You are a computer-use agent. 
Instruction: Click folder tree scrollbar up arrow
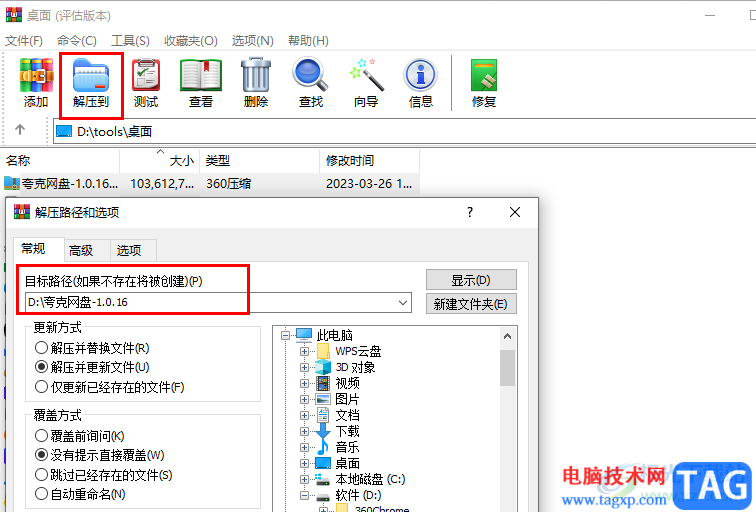click(x=507, y=336)
